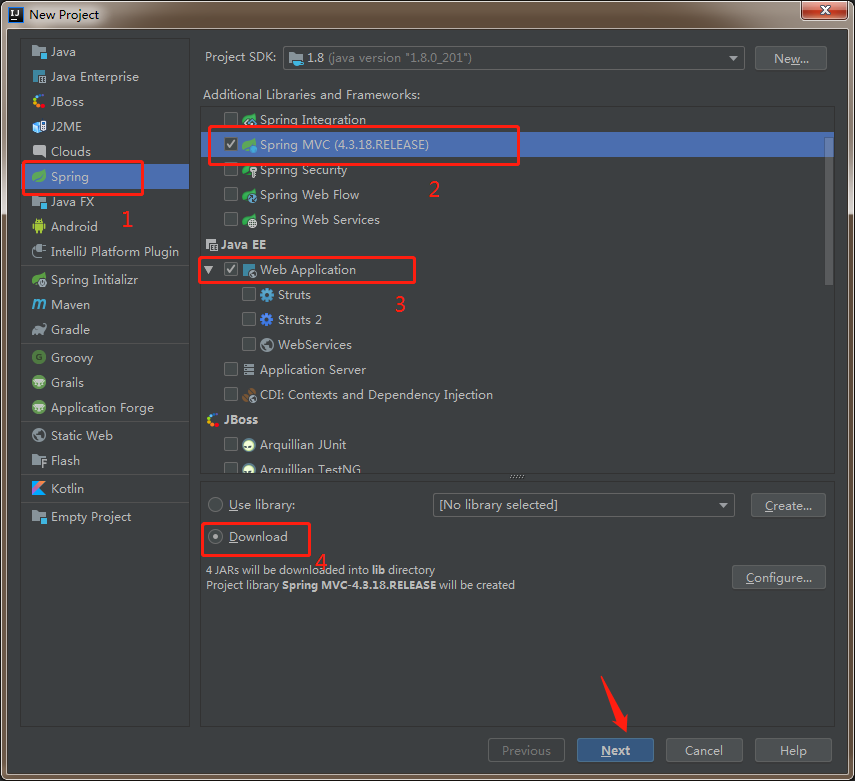Viewport: 855px width, 781px height.
Task: Click the Empty Project icon
Action: [x=39, y=516]
